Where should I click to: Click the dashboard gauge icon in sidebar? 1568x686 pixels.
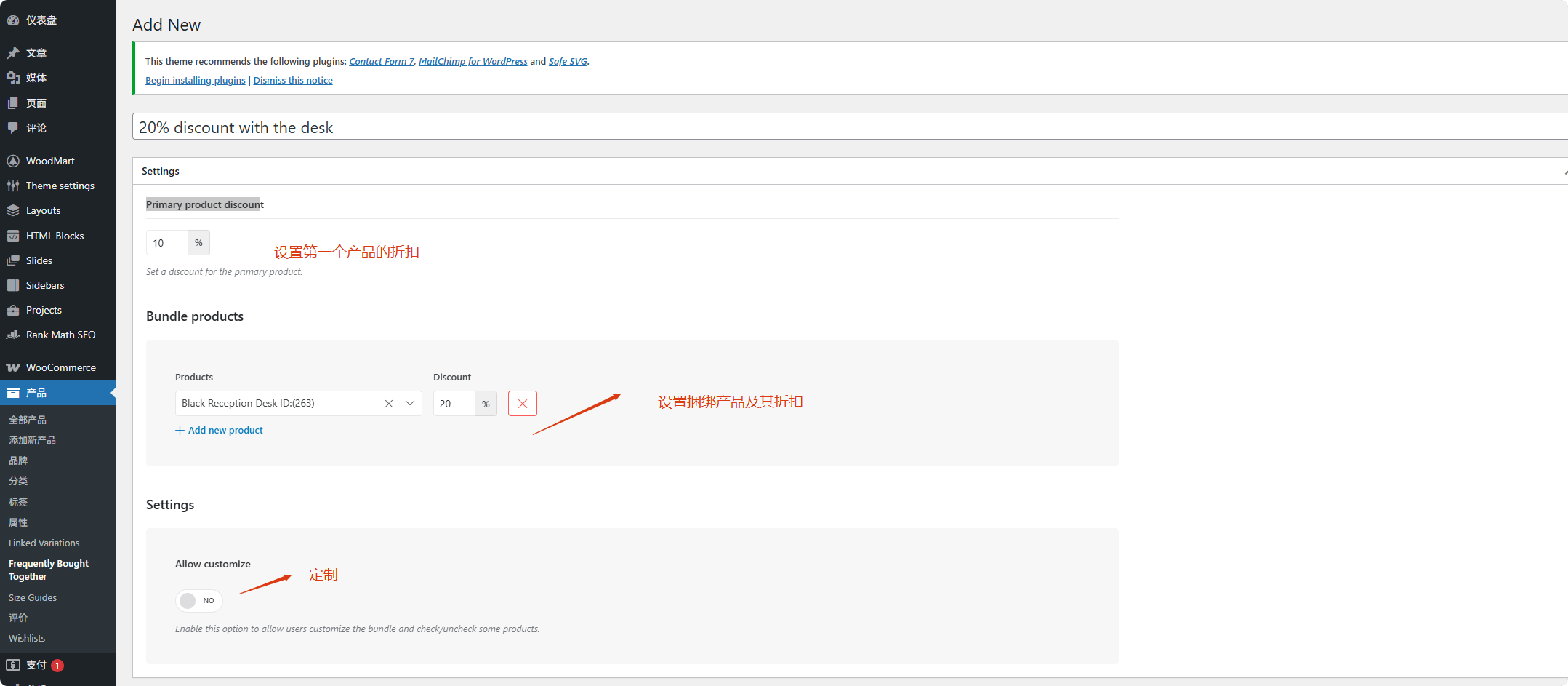(x=13, y=20)
